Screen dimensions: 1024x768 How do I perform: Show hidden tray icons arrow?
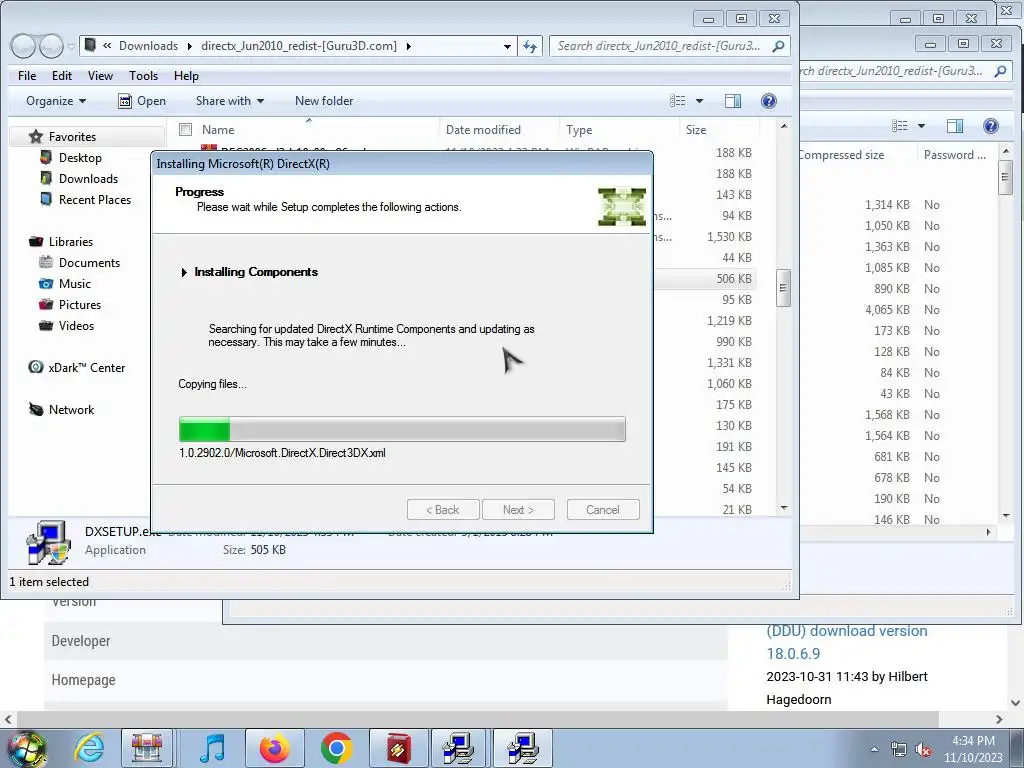[x=874, y=749]
